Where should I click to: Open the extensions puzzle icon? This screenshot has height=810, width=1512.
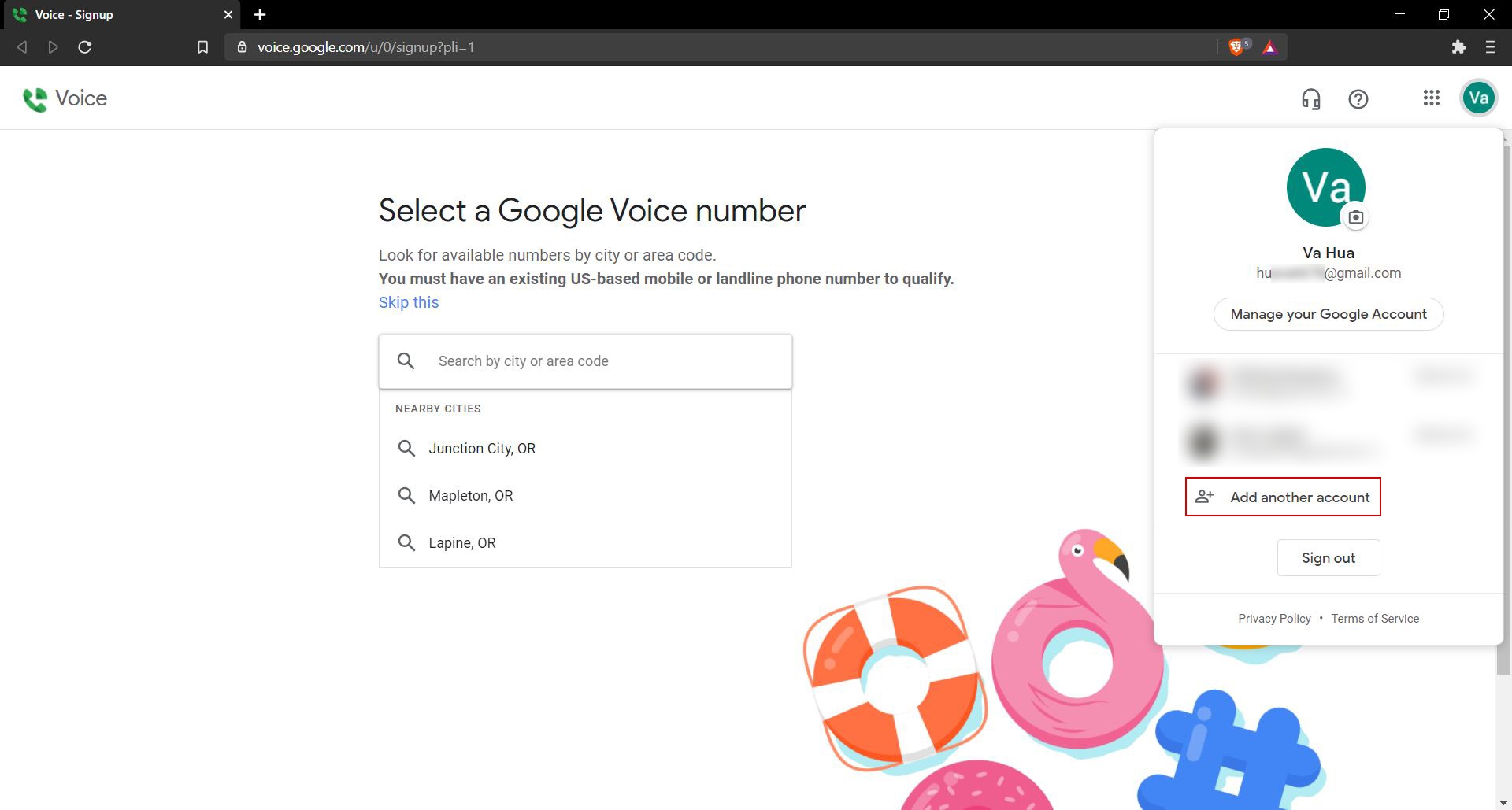pos(1458,47)
